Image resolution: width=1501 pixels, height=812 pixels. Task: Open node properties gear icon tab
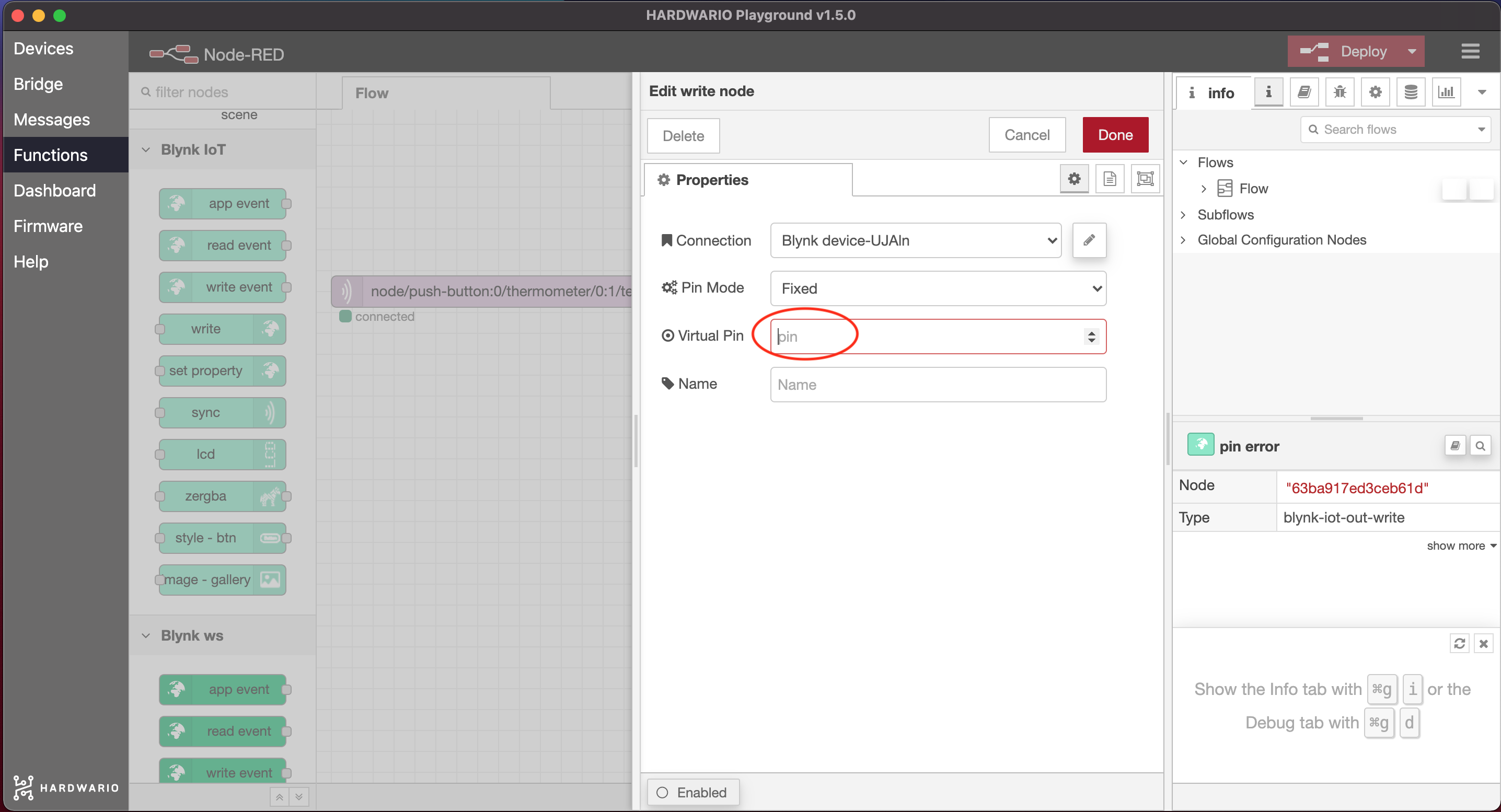(x=1074, y=179)
